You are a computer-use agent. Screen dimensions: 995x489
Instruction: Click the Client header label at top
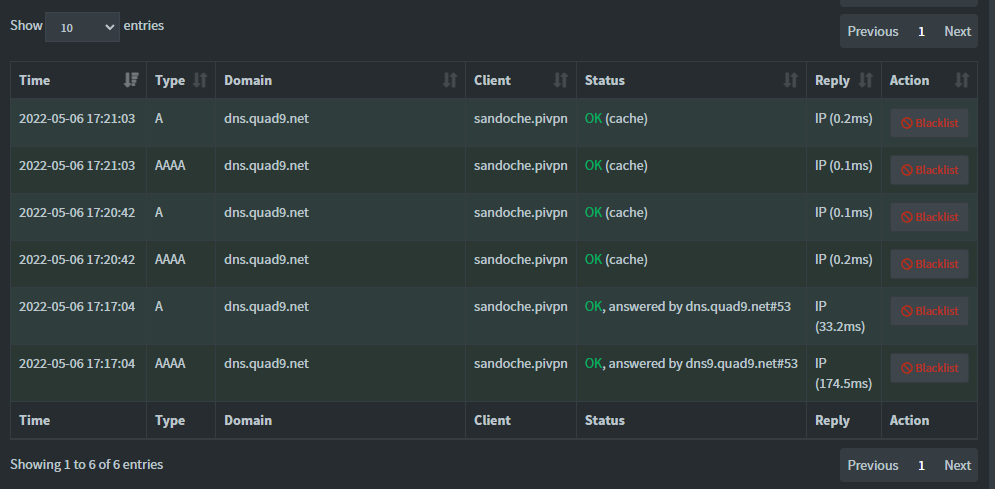click(x=492, y=81)
